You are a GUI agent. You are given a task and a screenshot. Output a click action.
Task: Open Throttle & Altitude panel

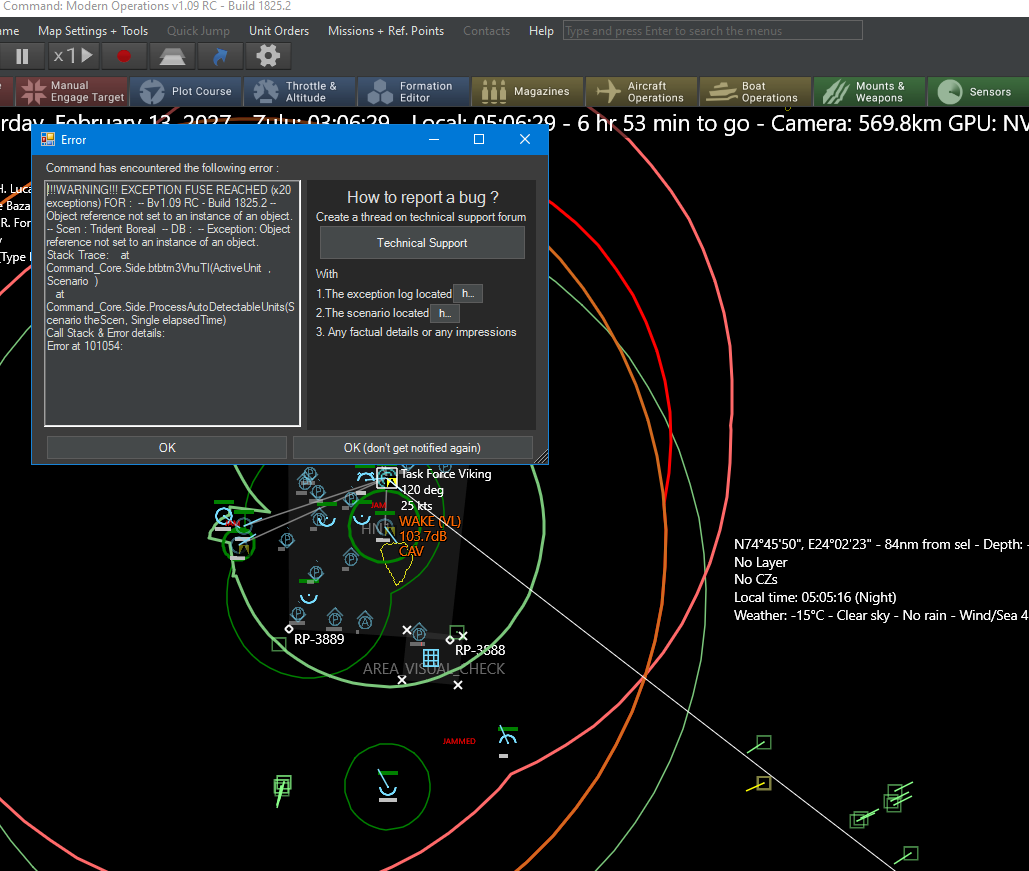pyautogui.click(x=301, y=91)
